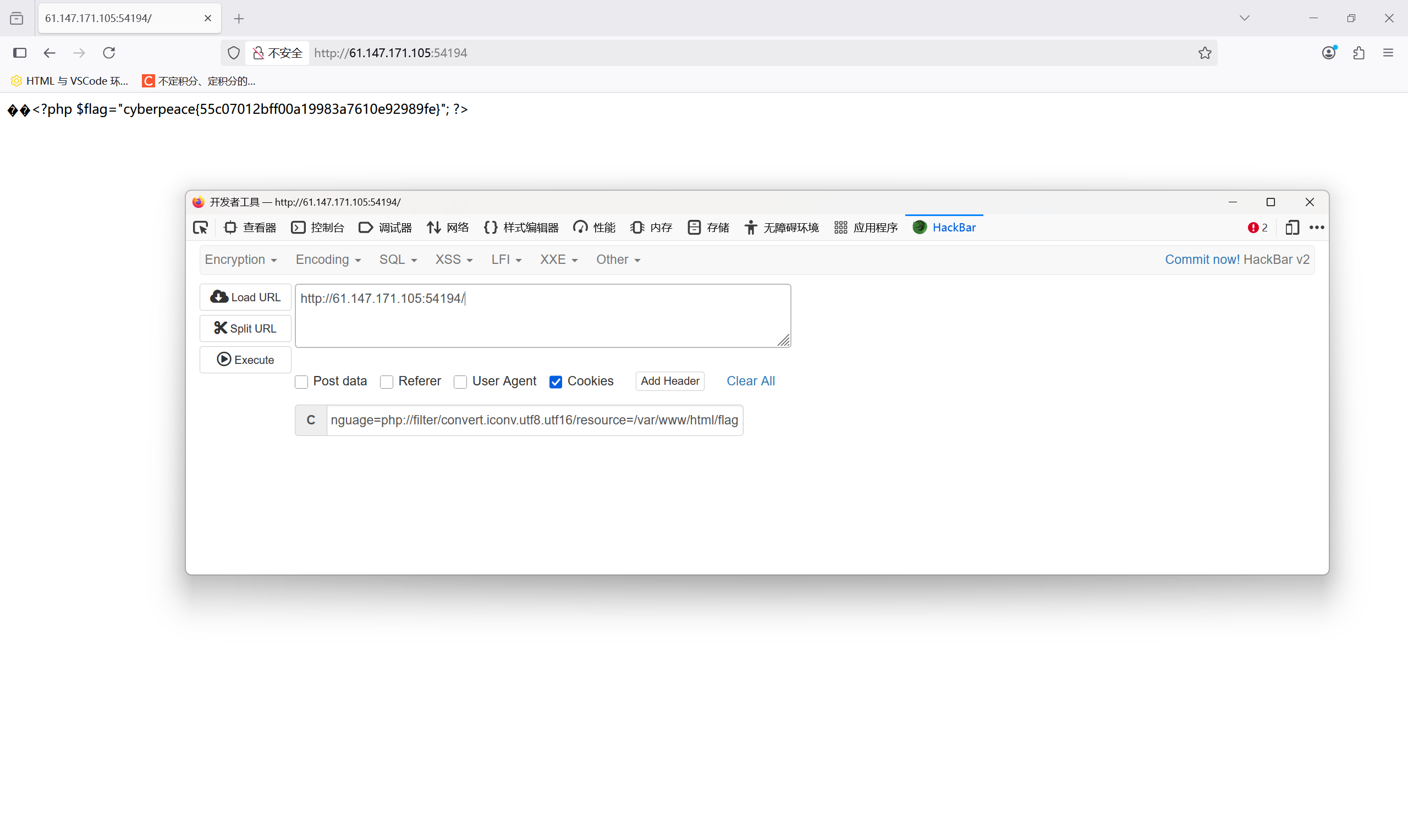1408x840 pixels.
Task: Click the cookie value input field
Action: 534,420
